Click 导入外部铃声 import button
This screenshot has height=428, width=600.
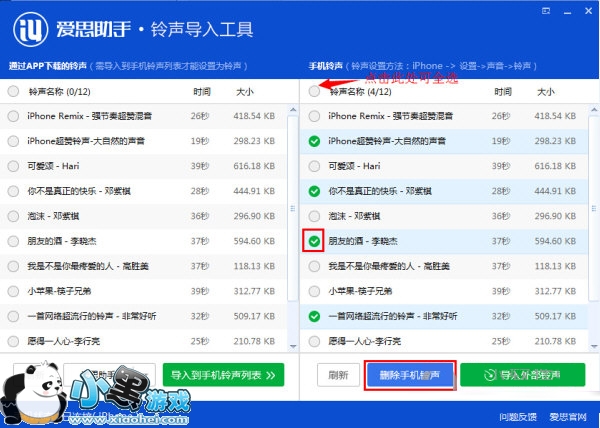(523, 375)
